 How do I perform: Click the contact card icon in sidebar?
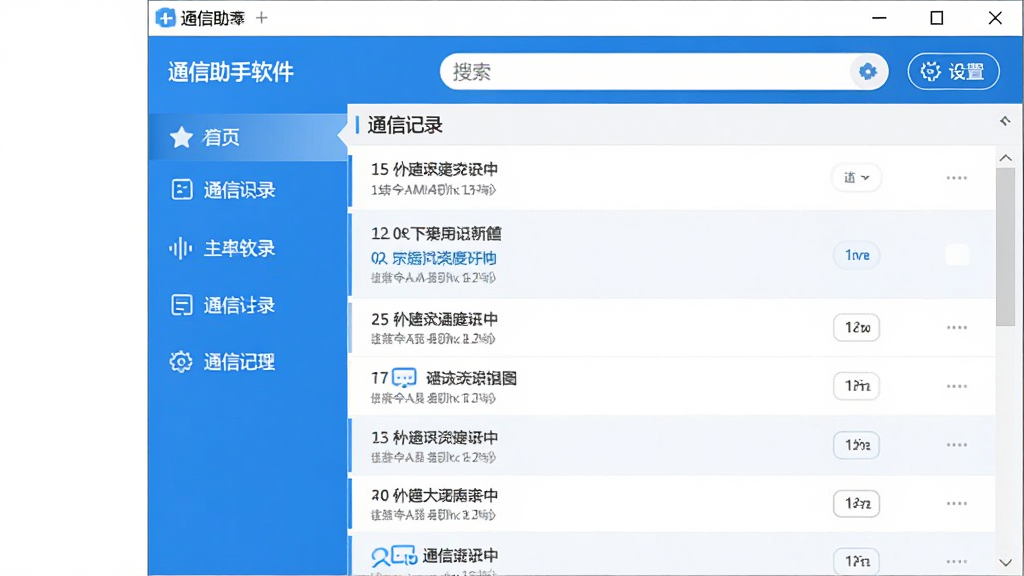182,189
